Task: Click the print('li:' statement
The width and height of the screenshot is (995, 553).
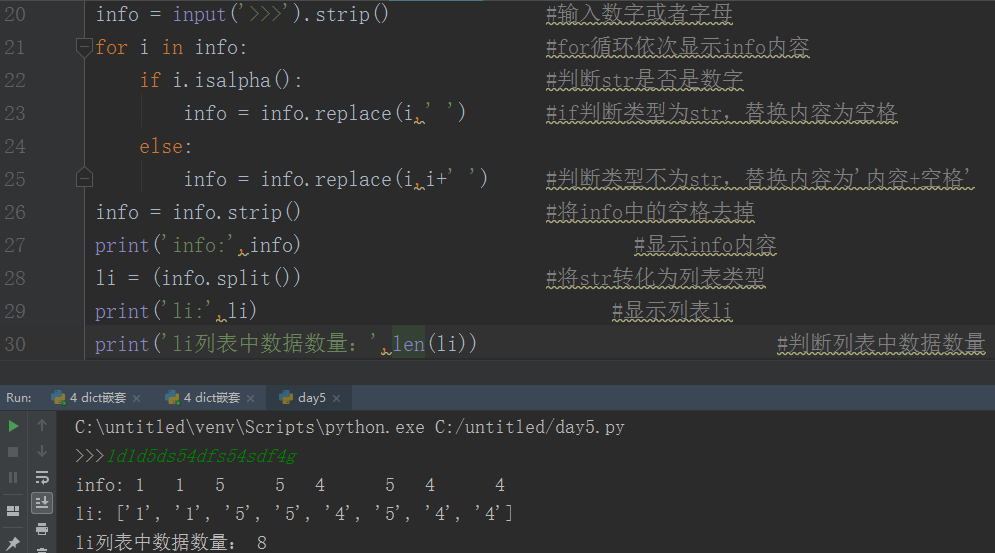Action: pos(176,311)
